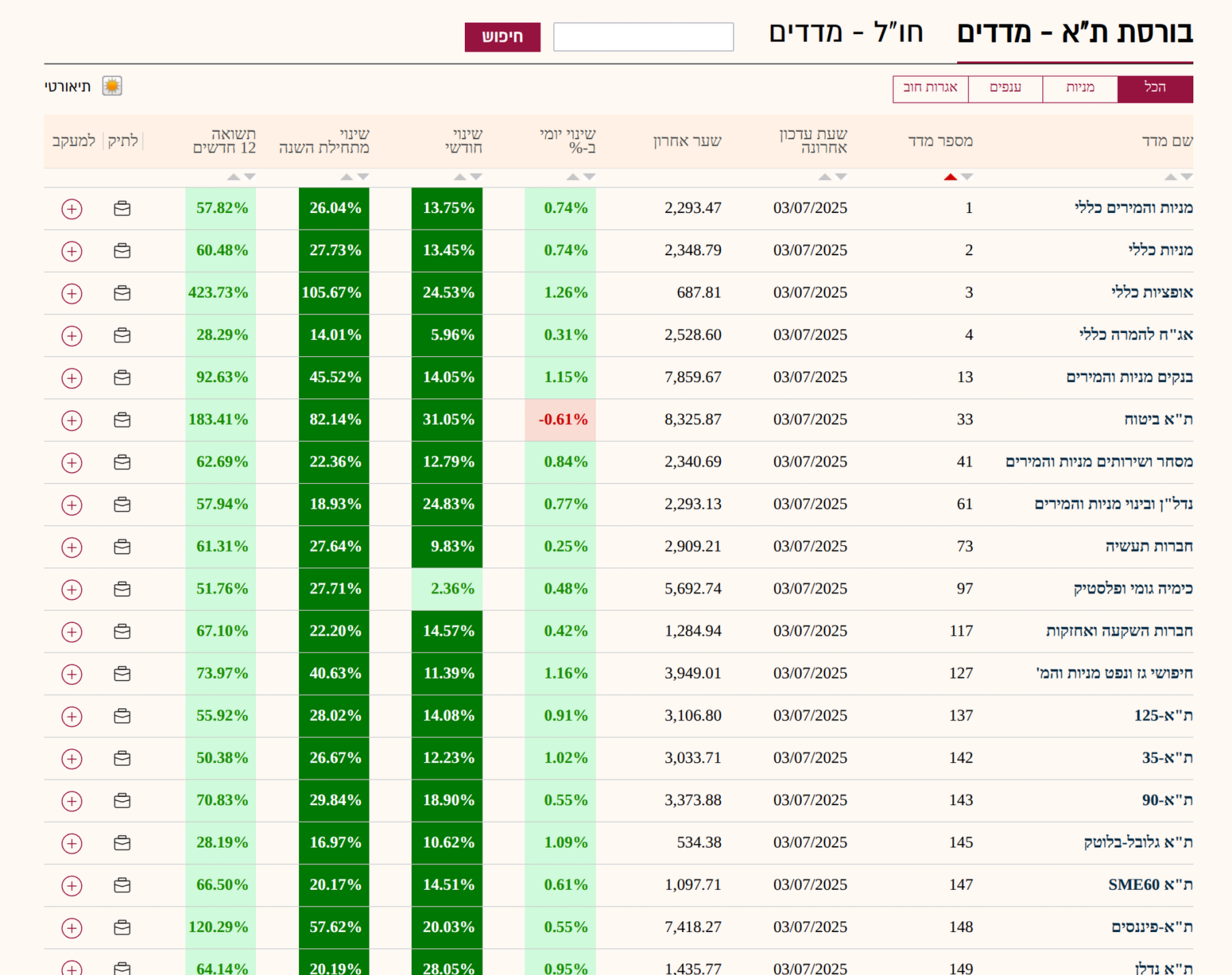Select the הכל filter tab
This screenshot has height=975, width=1232.
point(1155,88)
